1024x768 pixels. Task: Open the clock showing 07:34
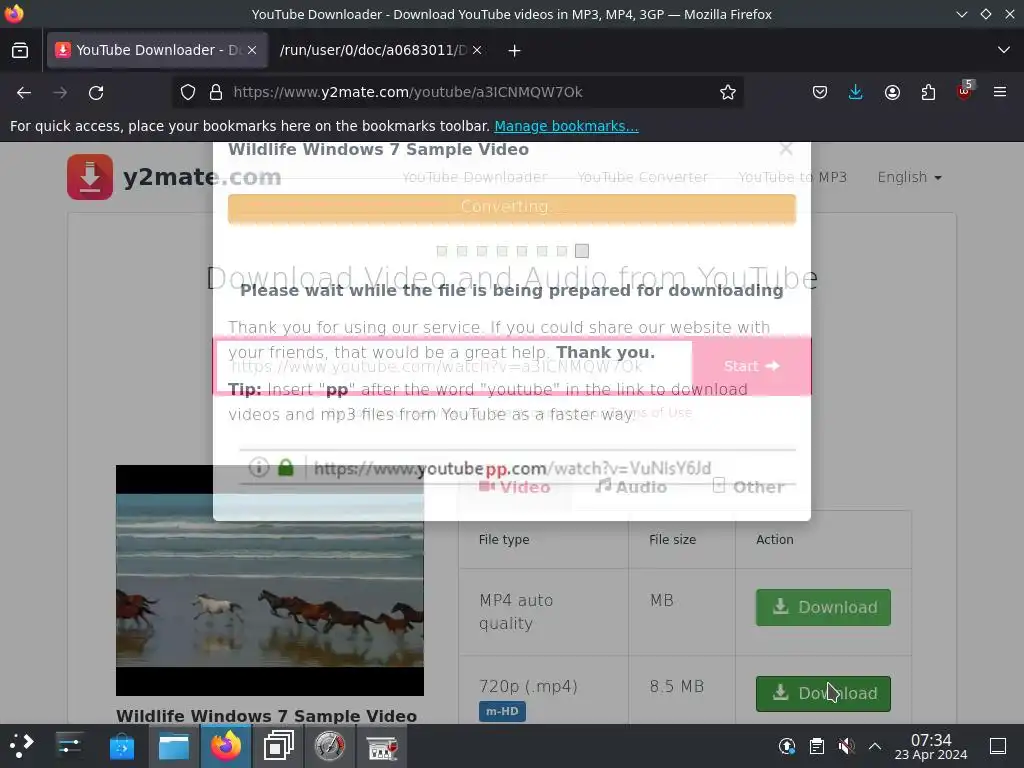click(931, 746)
